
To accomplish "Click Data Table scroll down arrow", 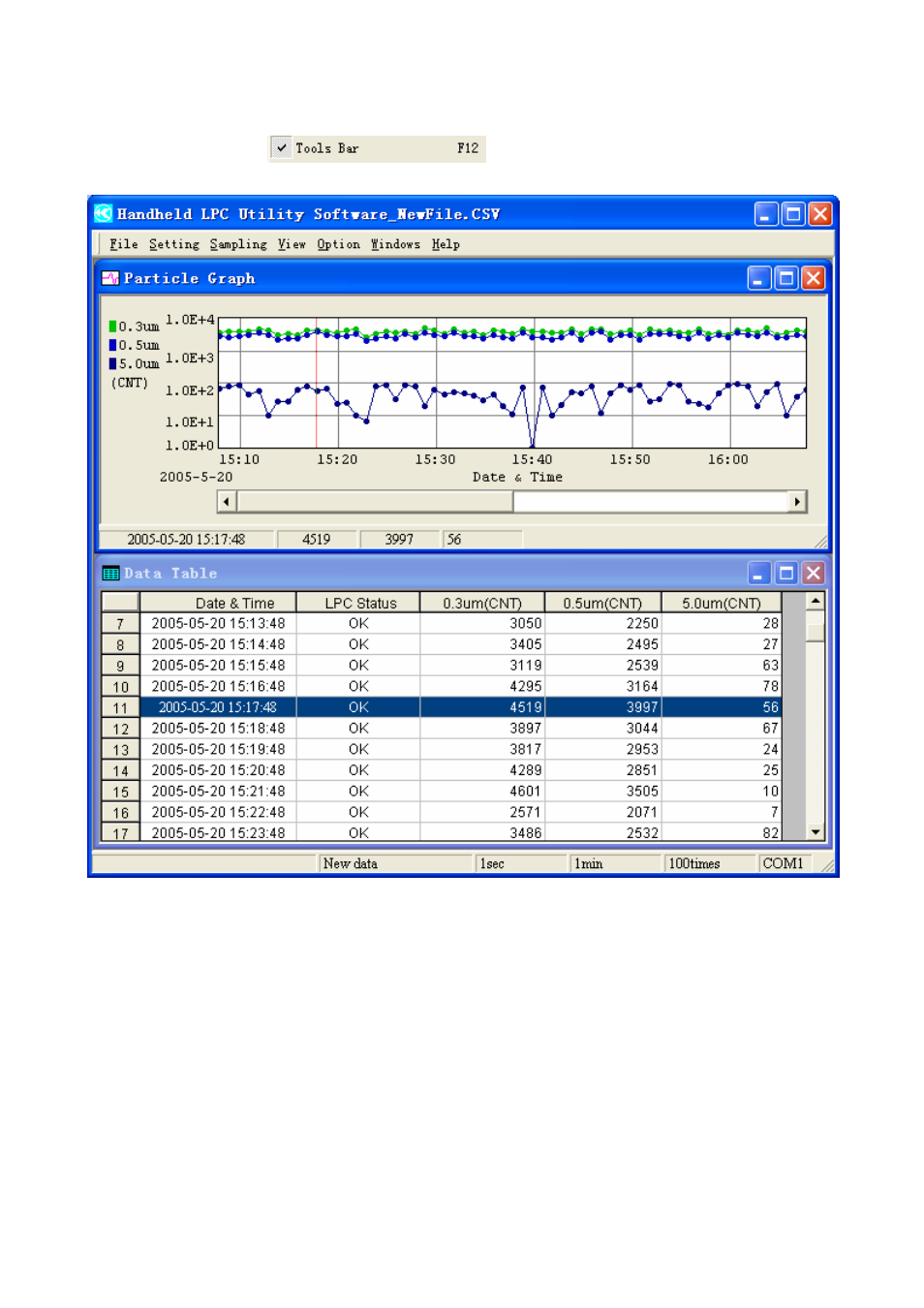I will 816,832.
